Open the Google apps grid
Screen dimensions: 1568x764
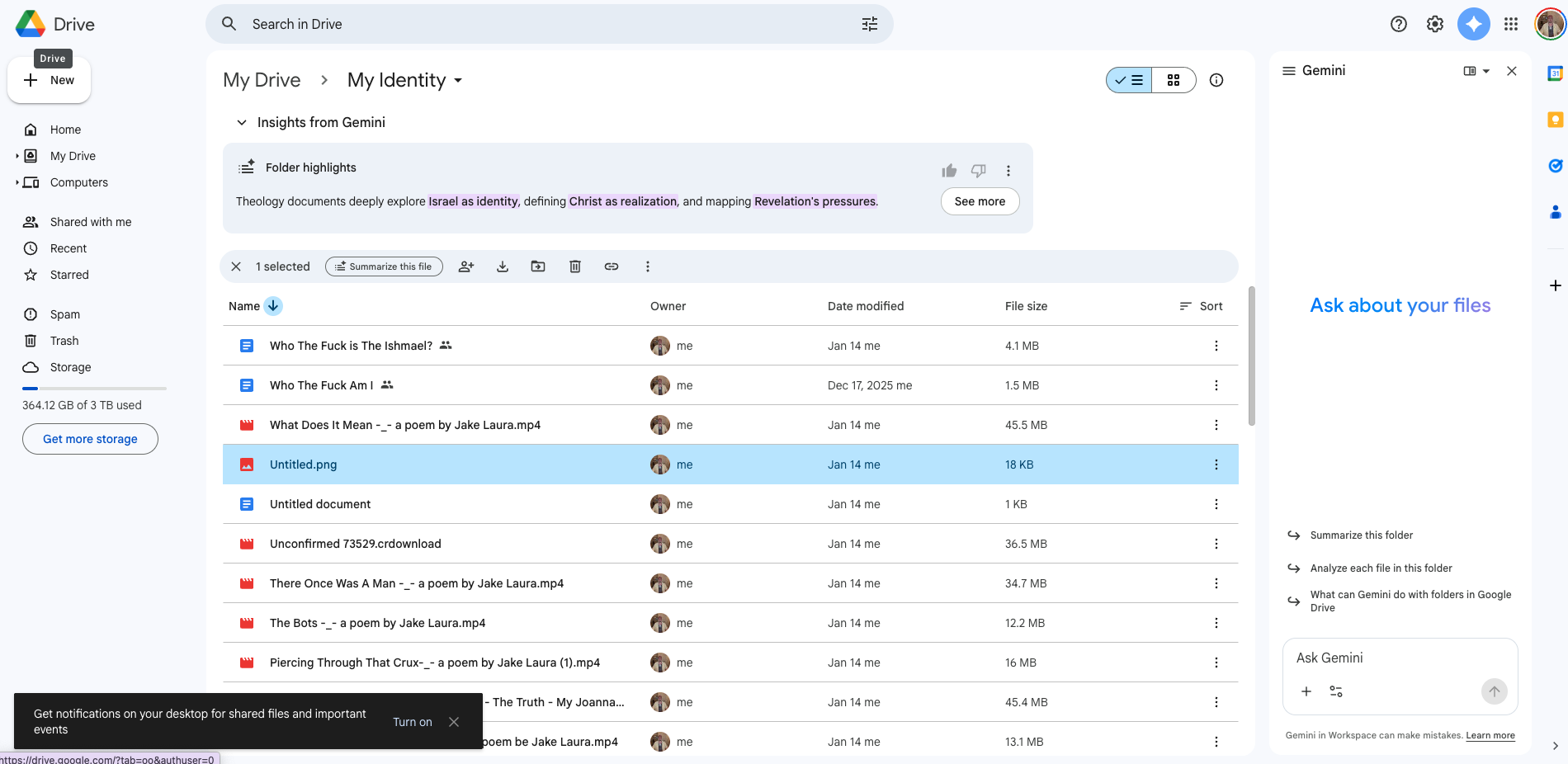[1511, 24]
